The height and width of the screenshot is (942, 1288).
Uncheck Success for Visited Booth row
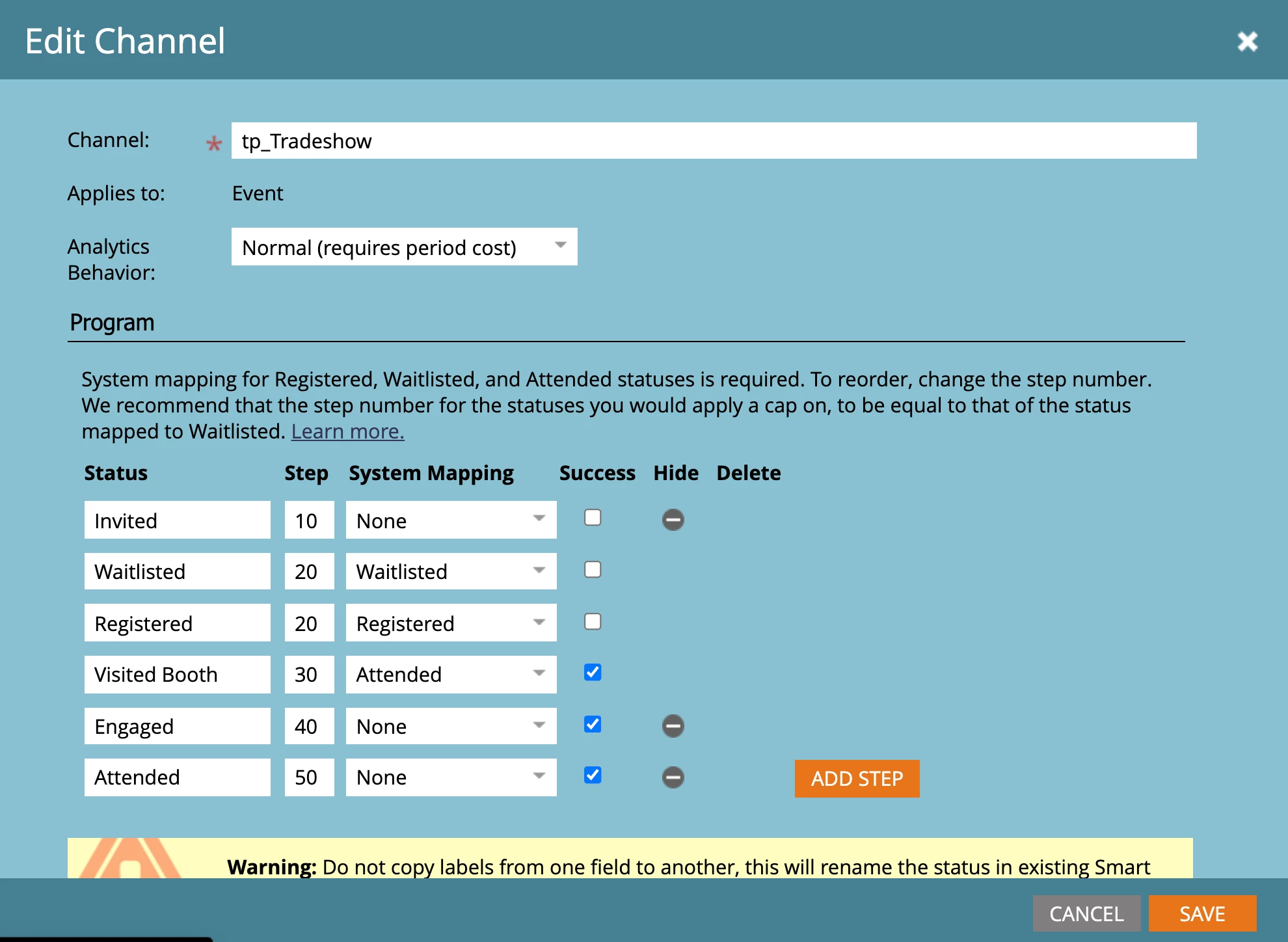pos(593,672)
